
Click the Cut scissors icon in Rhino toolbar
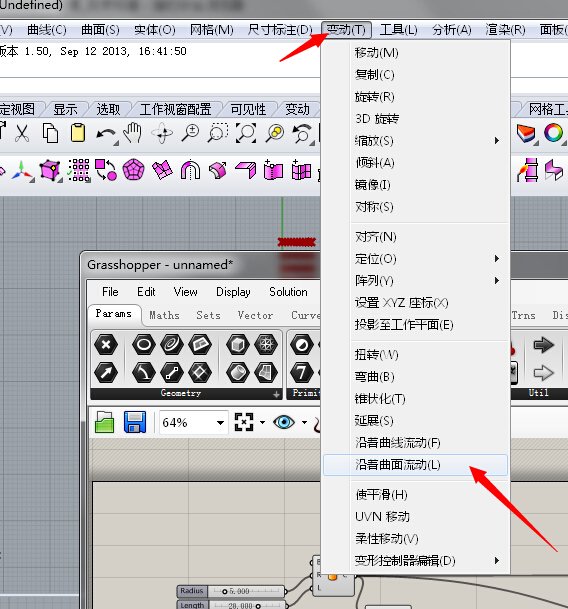point(22,134)
